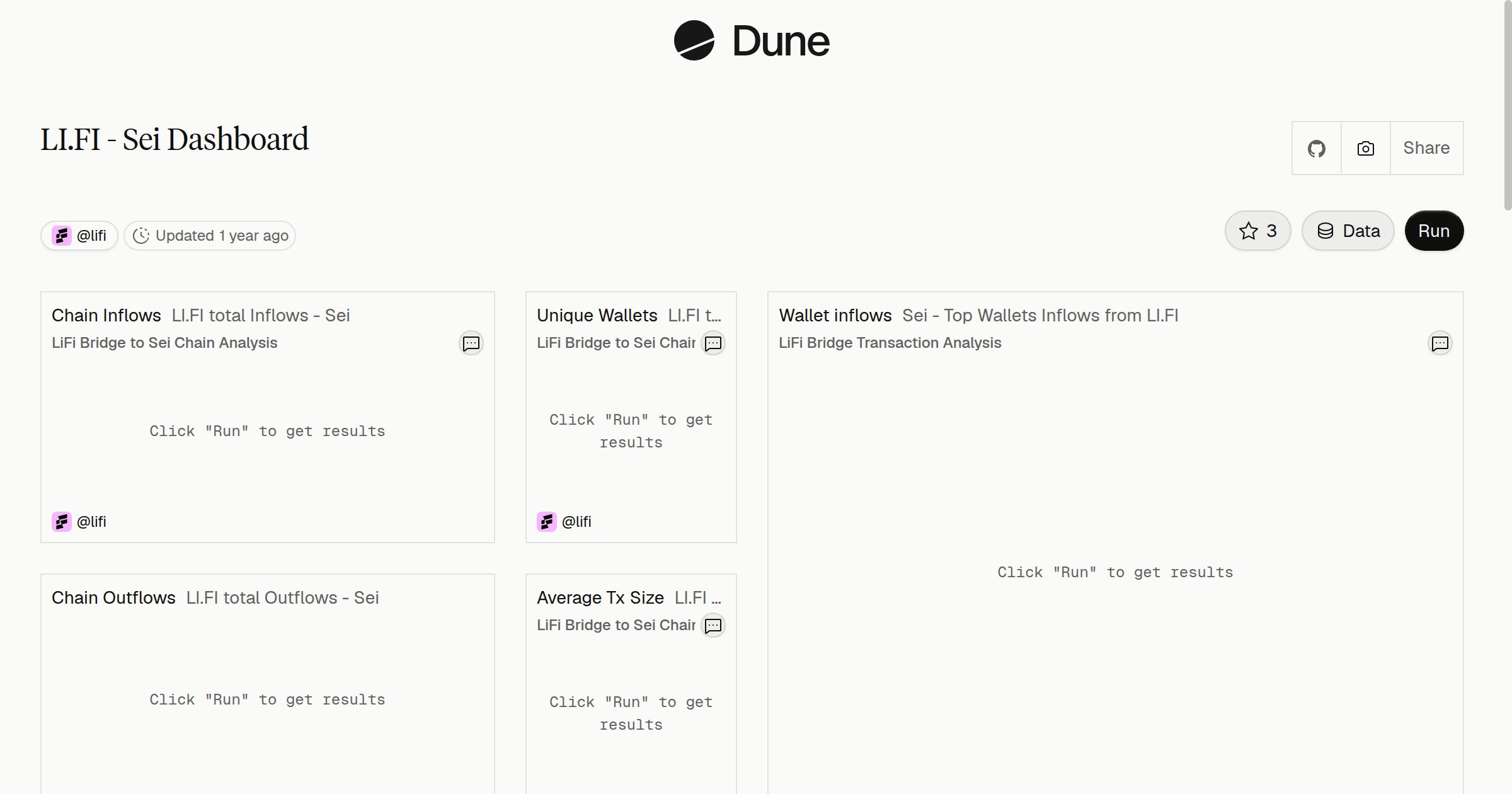Click the Wallet inflows title

[835, 315]
